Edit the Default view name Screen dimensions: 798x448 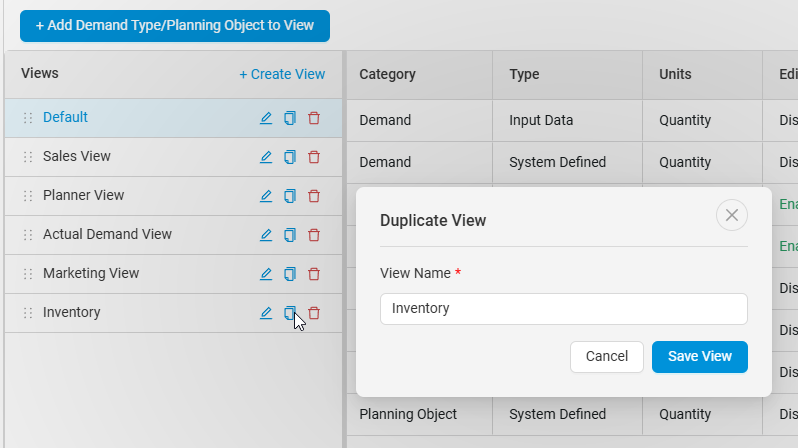(x=266, y=118)
